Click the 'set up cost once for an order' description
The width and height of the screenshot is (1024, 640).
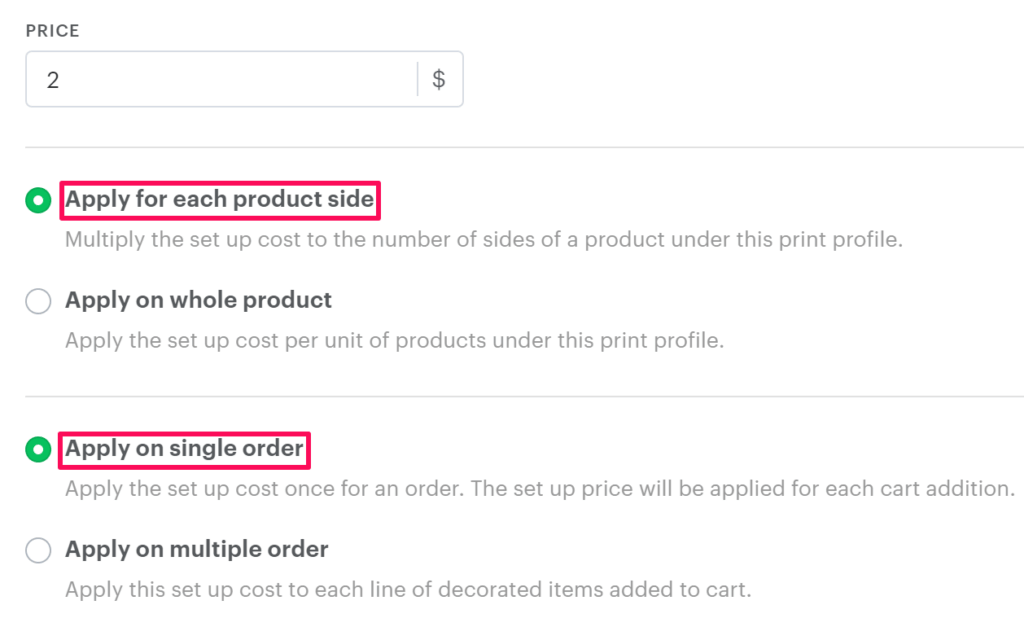(540, 489)
